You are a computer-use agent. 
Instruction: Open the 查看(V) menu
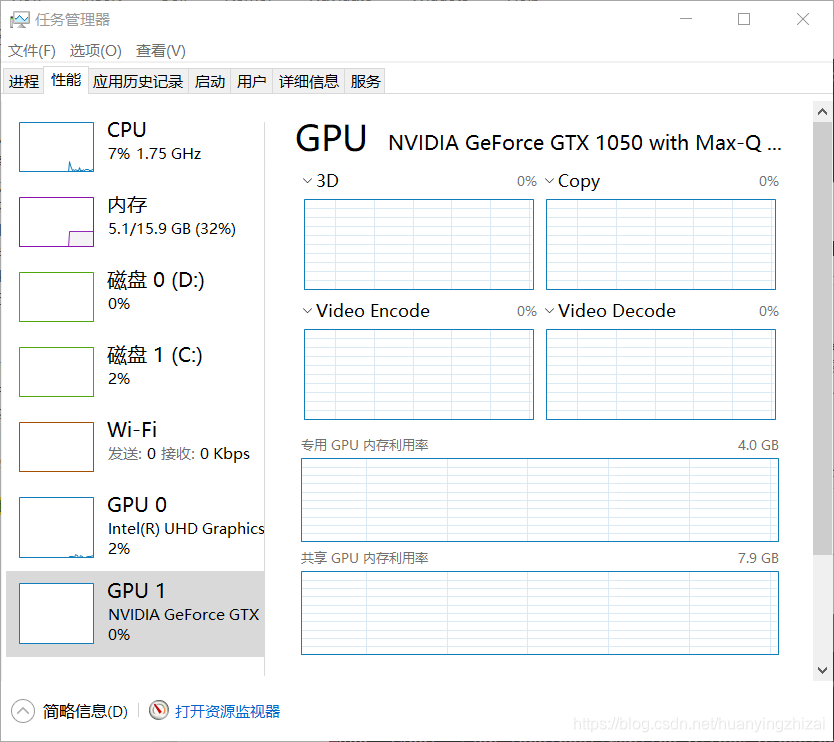click(x=161, y=51)
